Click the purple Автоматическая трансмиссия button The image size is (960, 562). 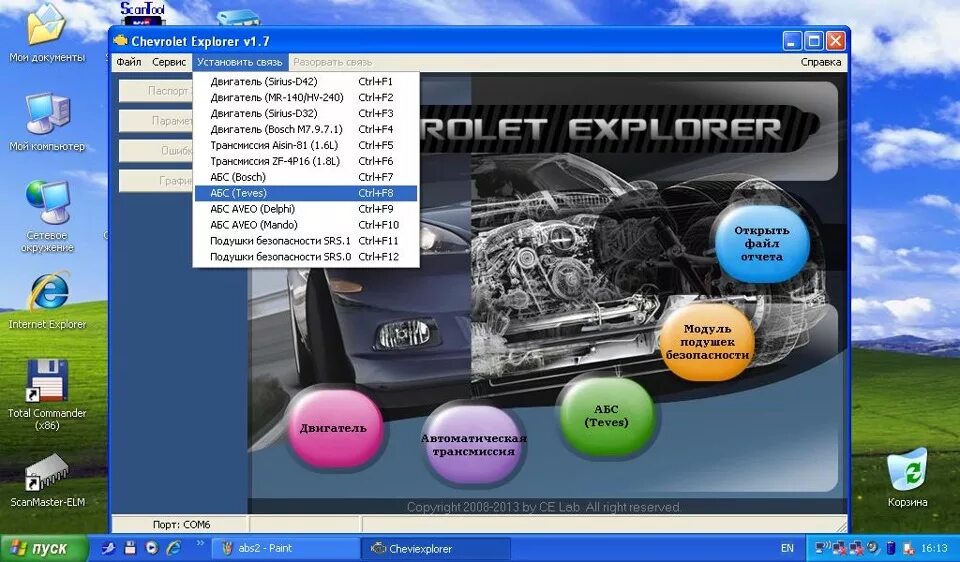pyautogui.click(x=473, y=444)
